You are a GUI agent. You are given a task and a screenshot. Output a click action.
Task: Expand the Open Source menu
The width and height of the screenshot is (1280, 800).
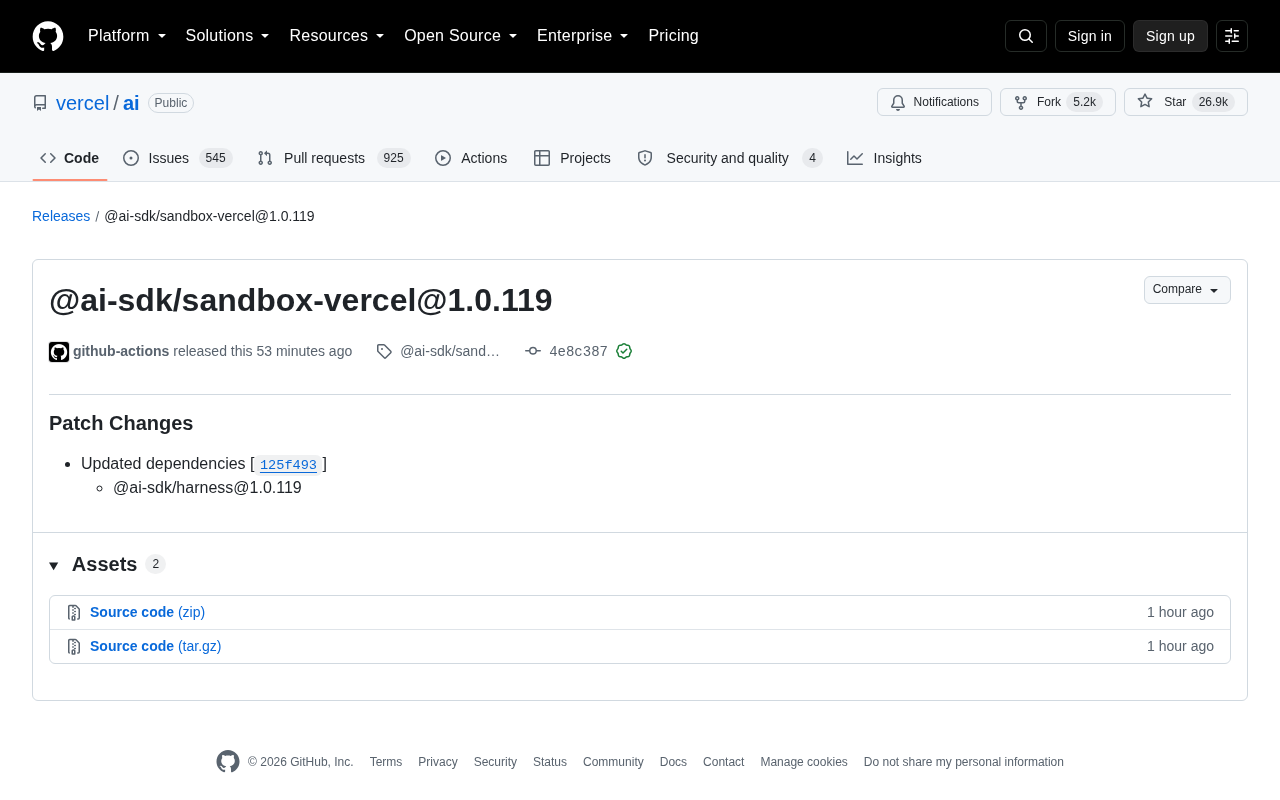point(461,36)
